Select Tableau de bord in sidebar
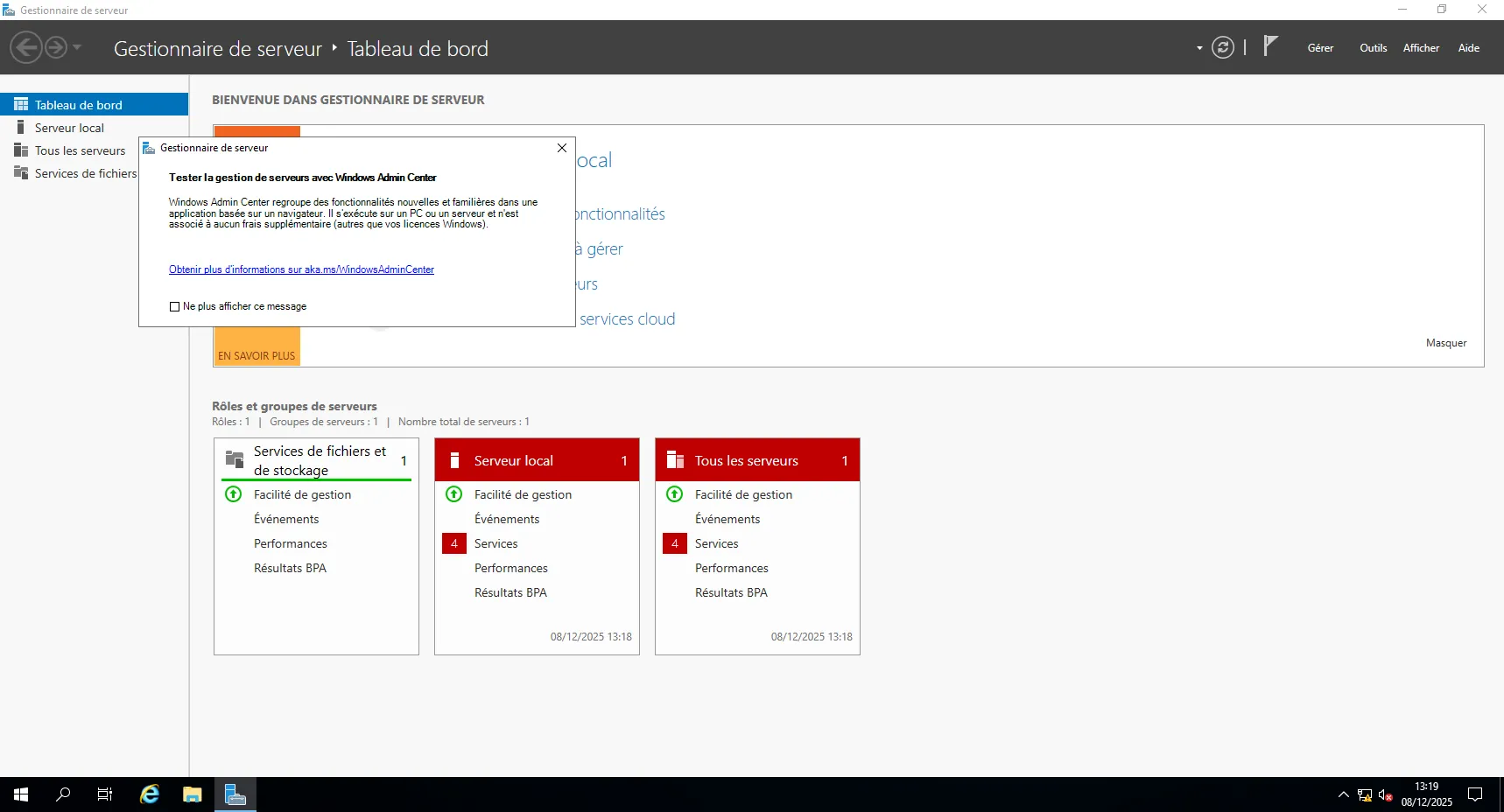The height and width of the screenshot is (812, 1504). 94,104
